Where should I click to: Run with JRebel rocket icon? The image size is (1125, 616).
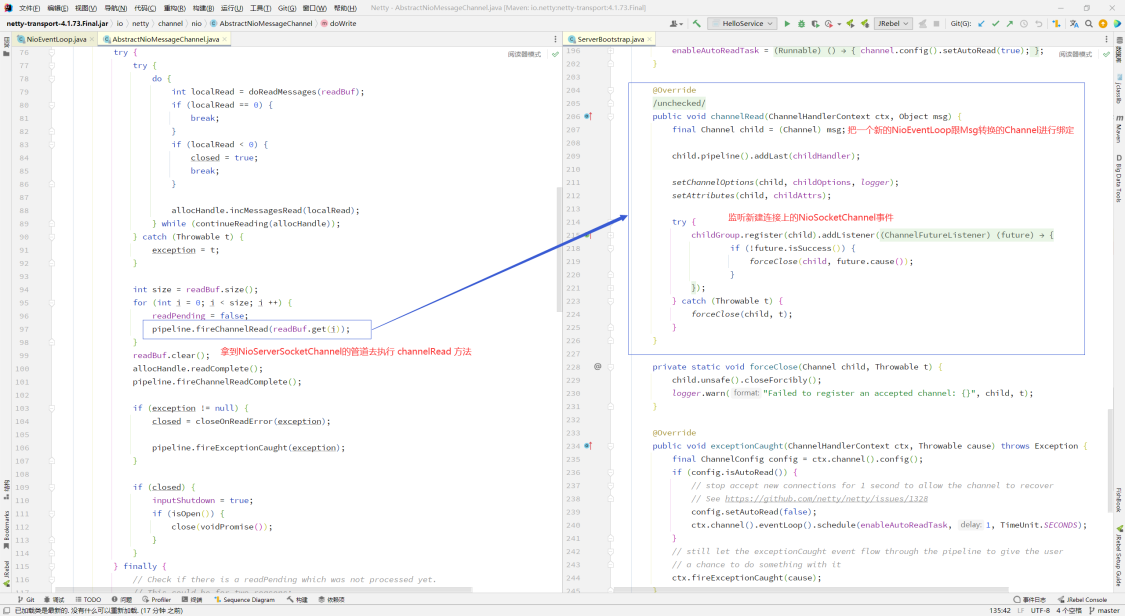pos(850,24)
